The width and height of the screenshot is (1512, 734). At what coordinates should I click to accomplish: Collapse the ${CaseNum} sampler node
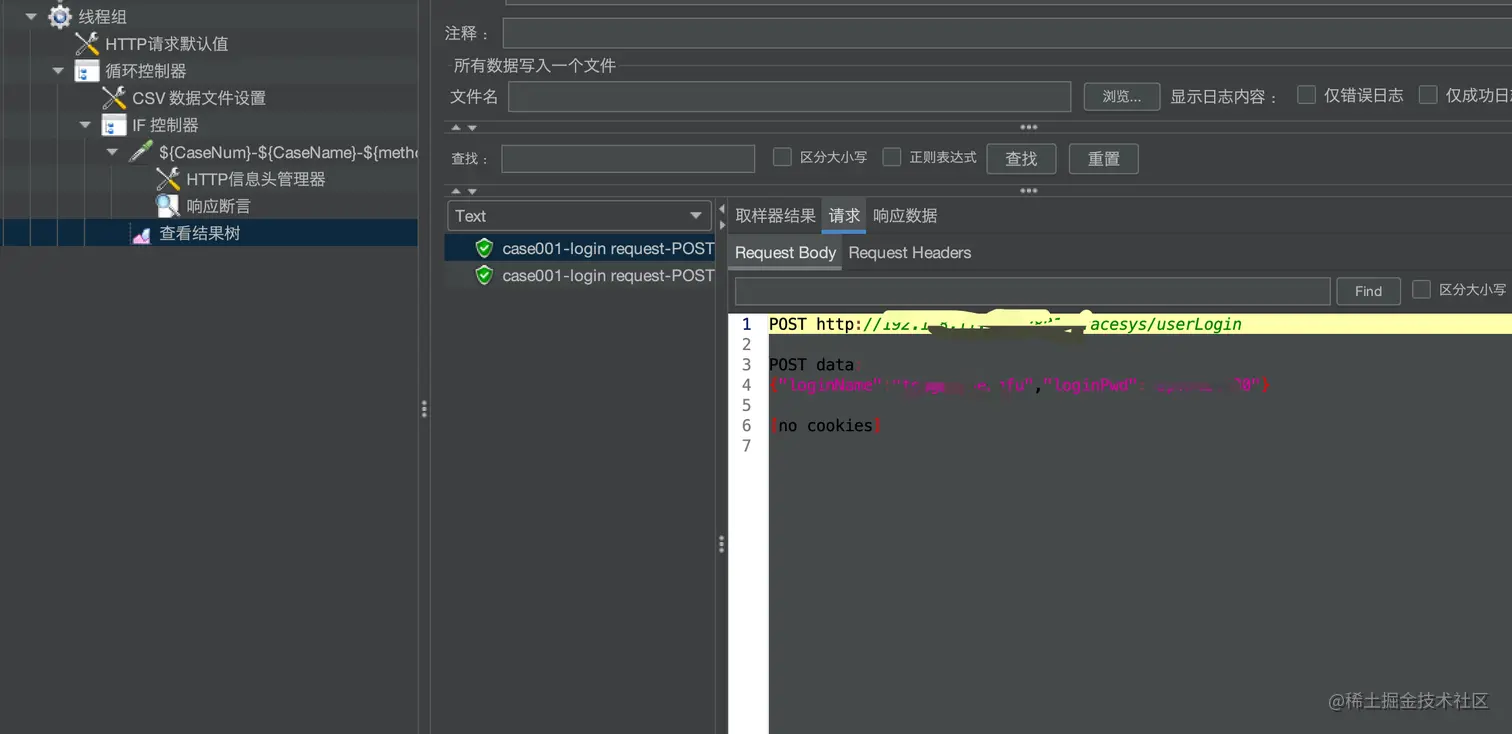pyautogui.click(x=112, y=152)
